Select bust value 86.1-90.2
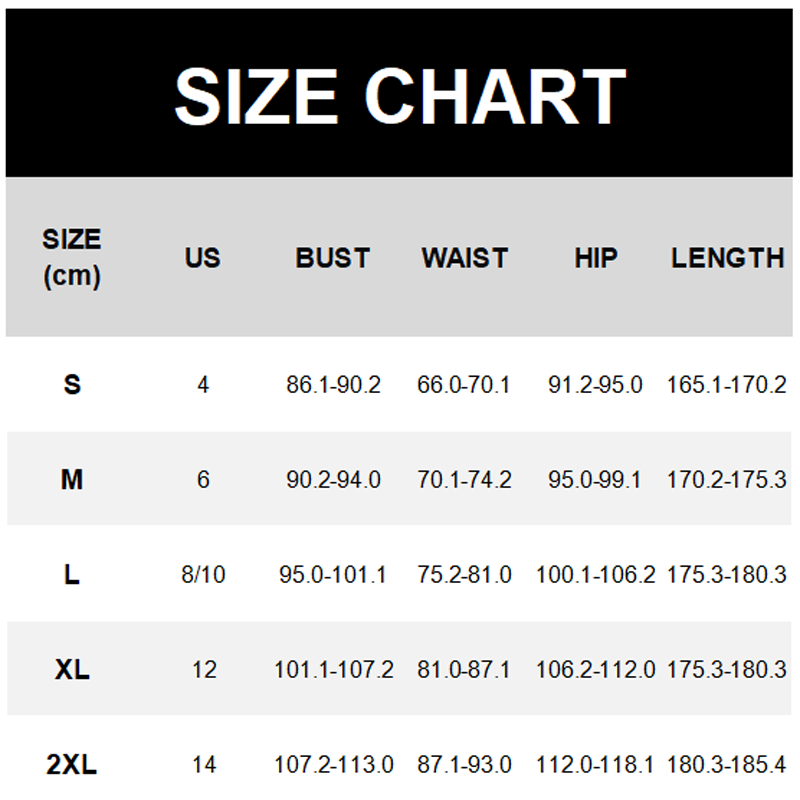This screenshot has height=800, width=800. [x=333, y=384]
